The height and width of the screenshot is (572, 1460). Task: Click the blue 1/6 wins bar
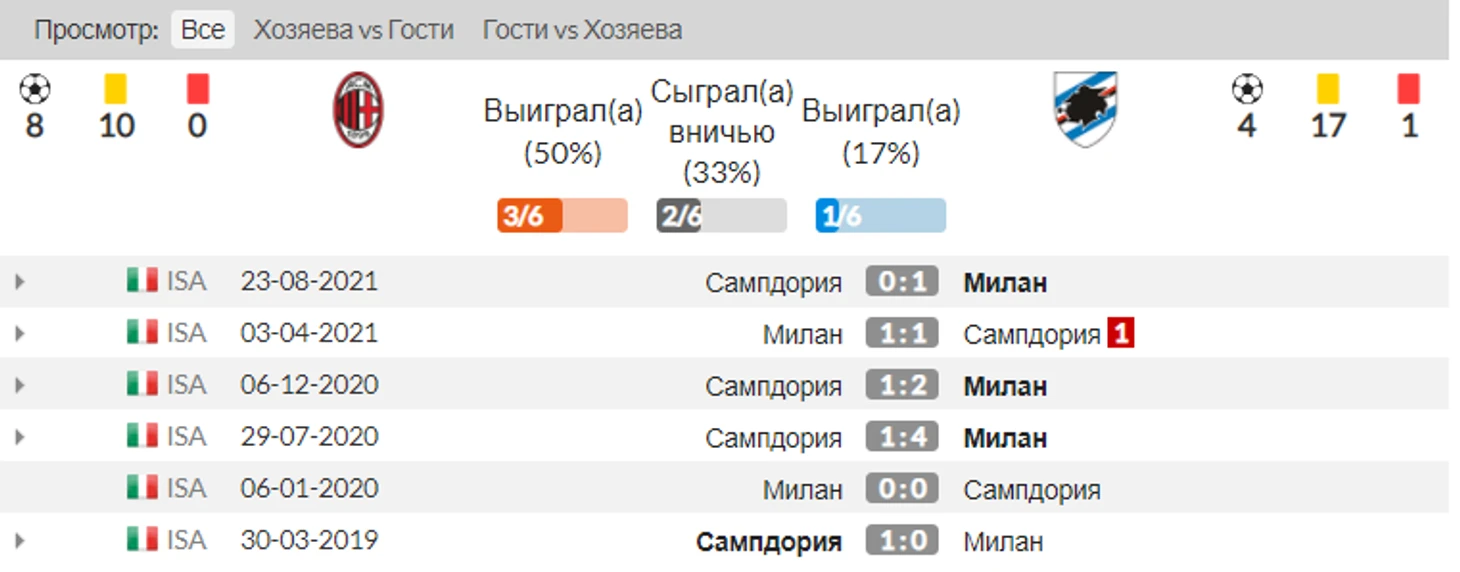click(880, 216)
